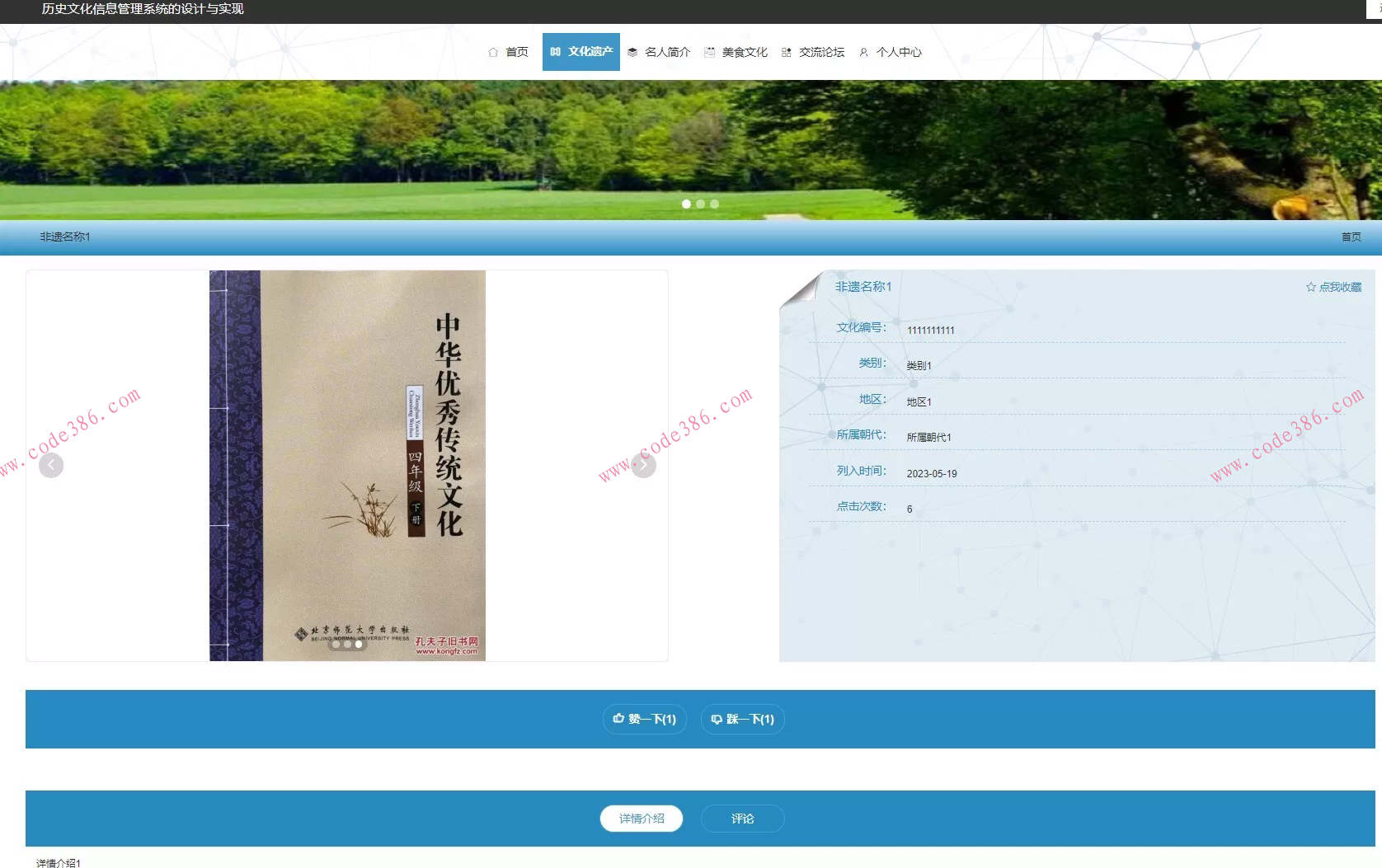Click the star icon next to 点我收藏
1382x868 pixels.
click(1310, 287)
